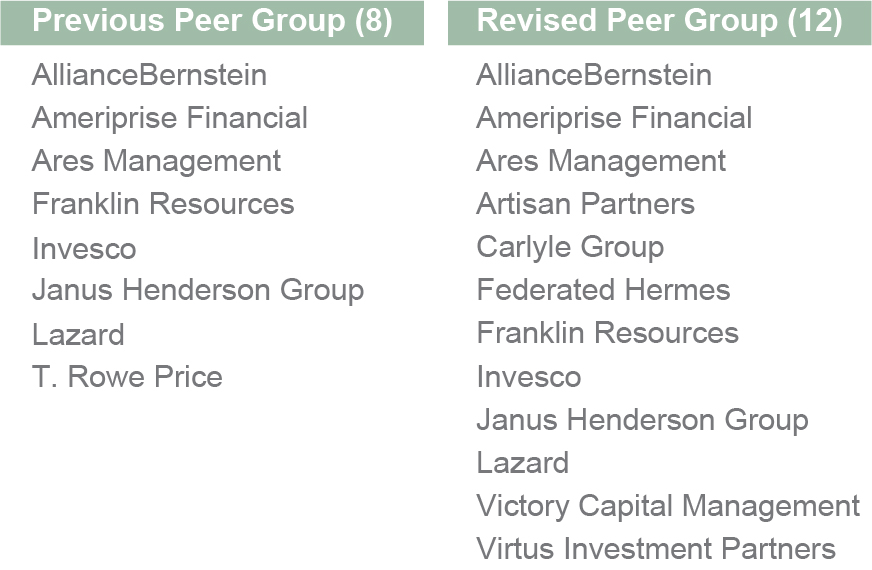Click Ameriprise Financial under Previous Peer Group
The height and width of the screenshot is (570, 872).
[170, 118]
